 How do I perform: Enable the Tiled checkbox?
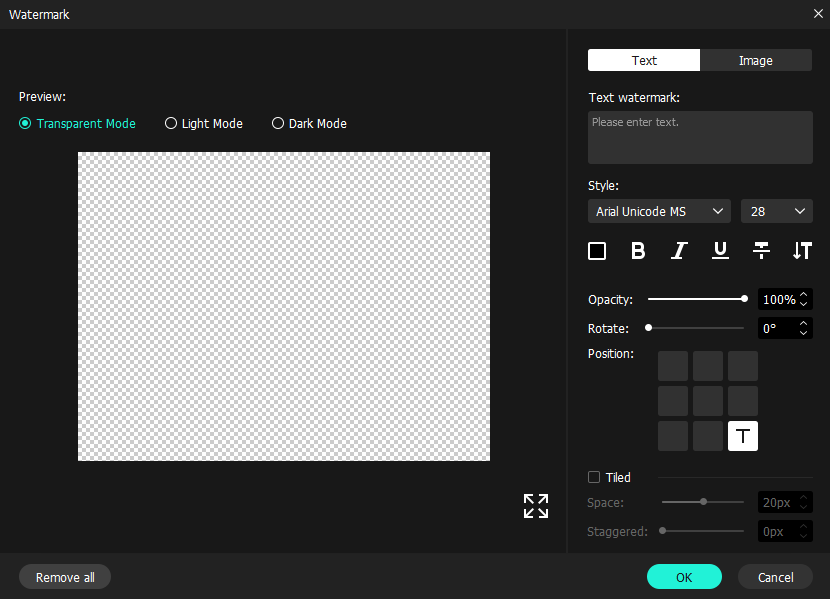point(594,477)
